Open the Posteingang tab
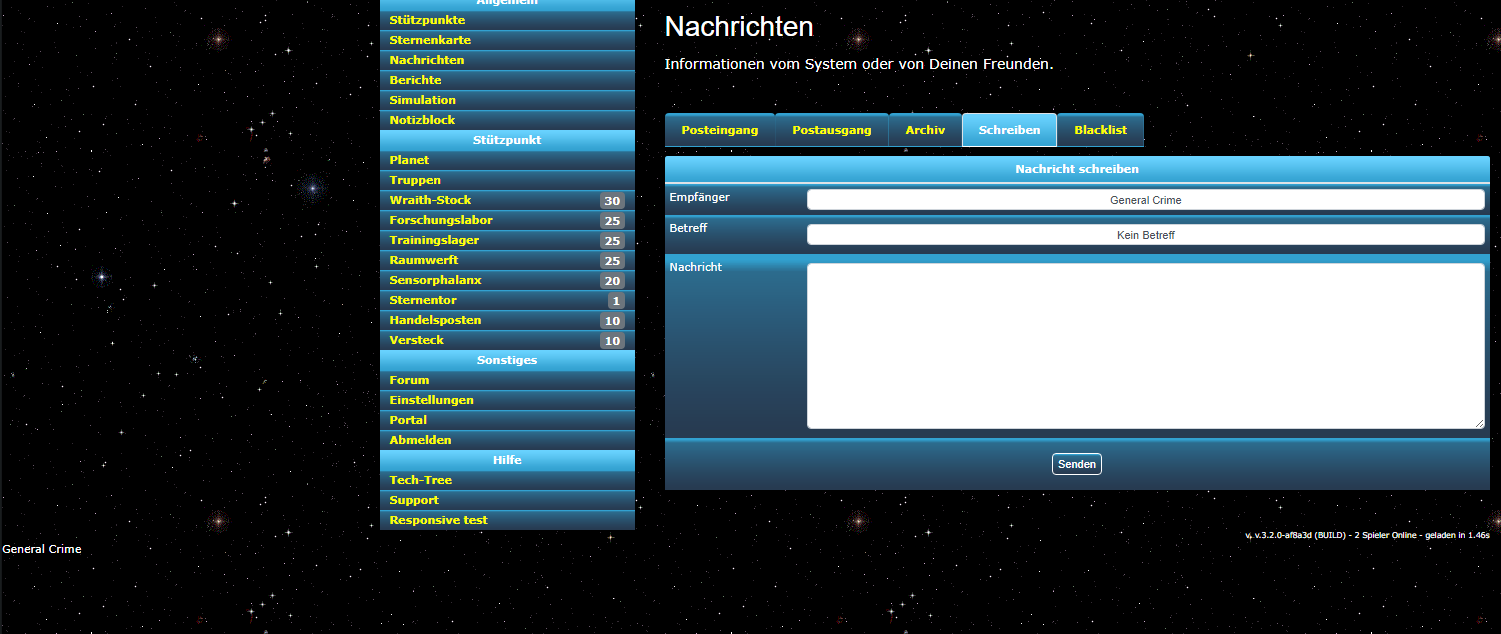This screenshot has width=1501, height=634. click(x=719, y=130)
